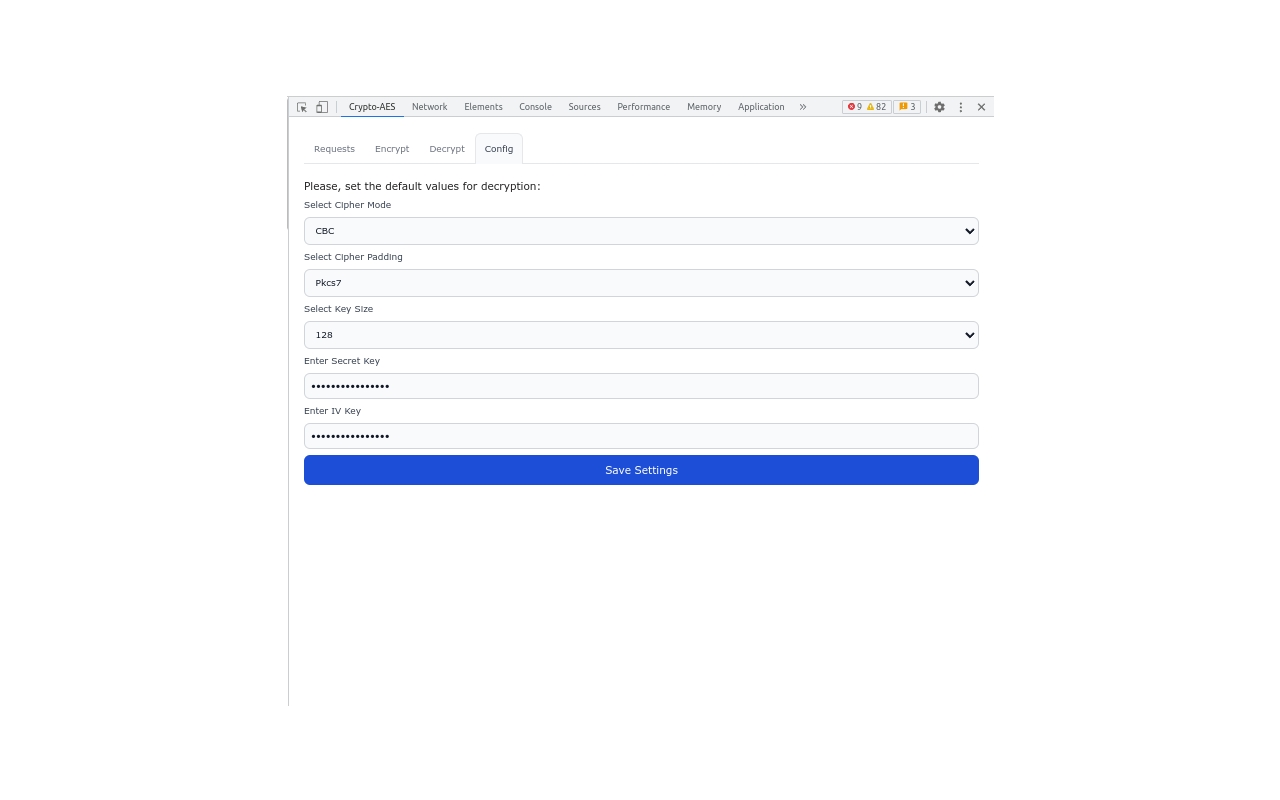Switch to the Console tab
1280x800 pixels.
(535, 107)
